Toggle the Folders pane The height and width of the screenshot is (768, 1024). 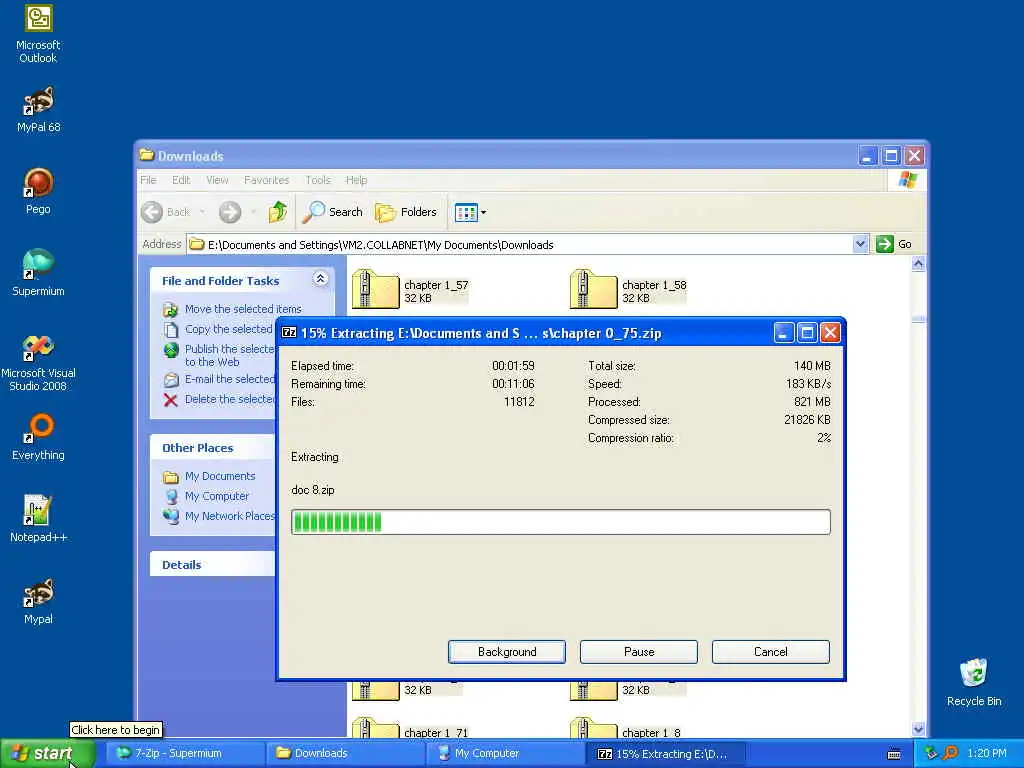(x=406, y=212)
